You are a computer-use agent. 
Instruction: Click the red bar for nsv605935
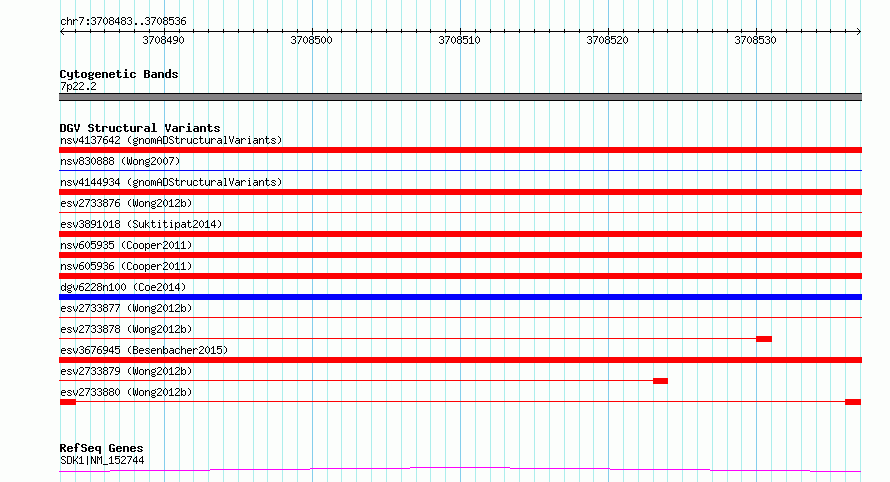(x=460, y=255)
